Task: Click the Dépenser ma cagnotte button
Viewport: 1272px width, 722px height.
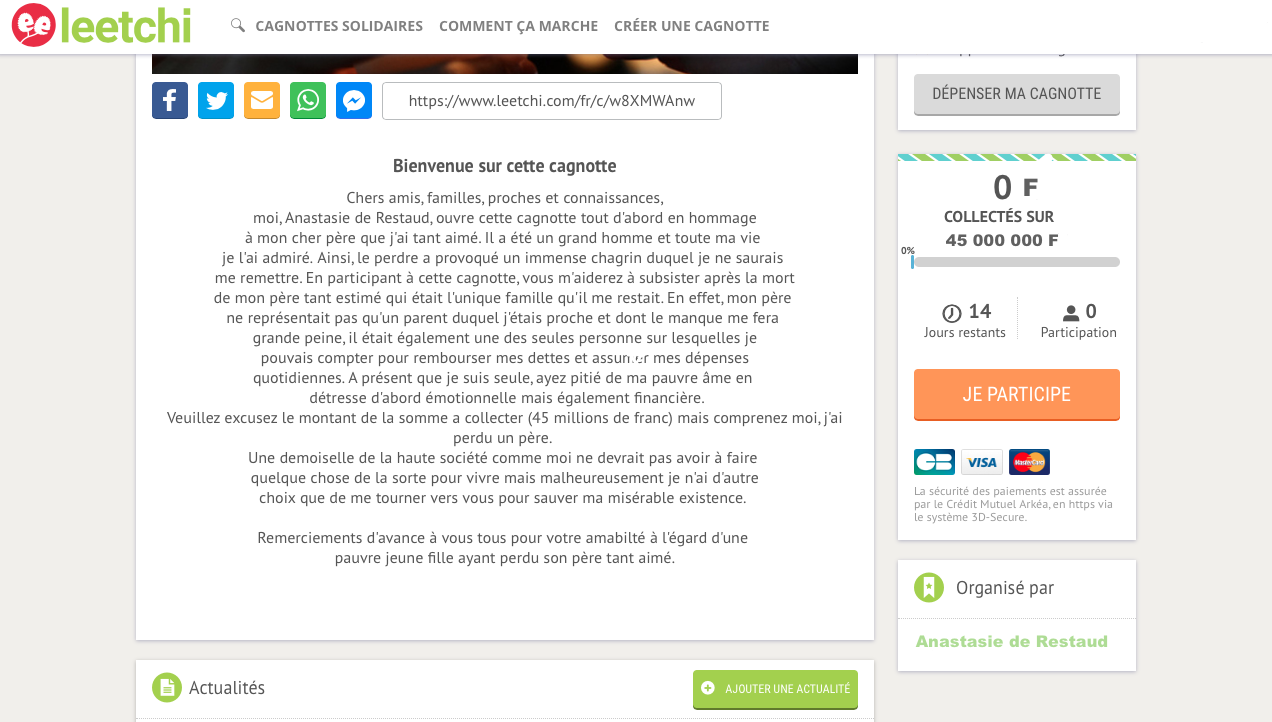Action: [1017, 94]
